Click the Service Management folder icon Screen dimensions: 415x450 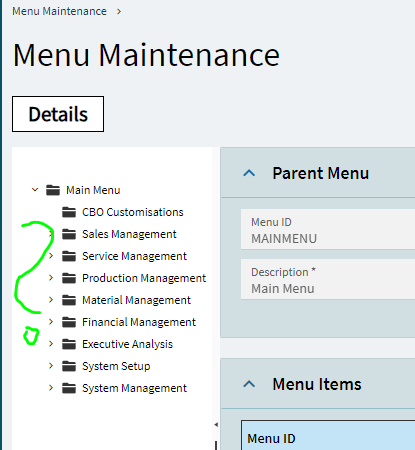(x=69, y=256)
